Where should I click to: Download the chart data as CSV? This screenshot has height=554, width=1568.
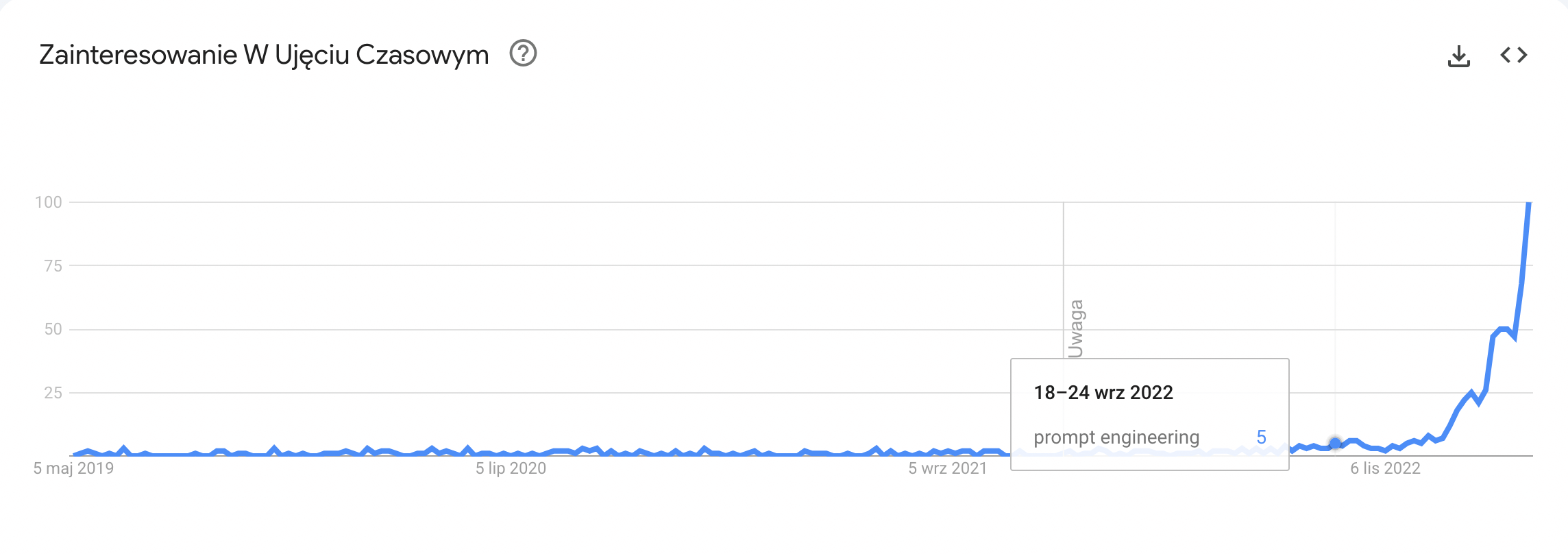click(1459, 56)
